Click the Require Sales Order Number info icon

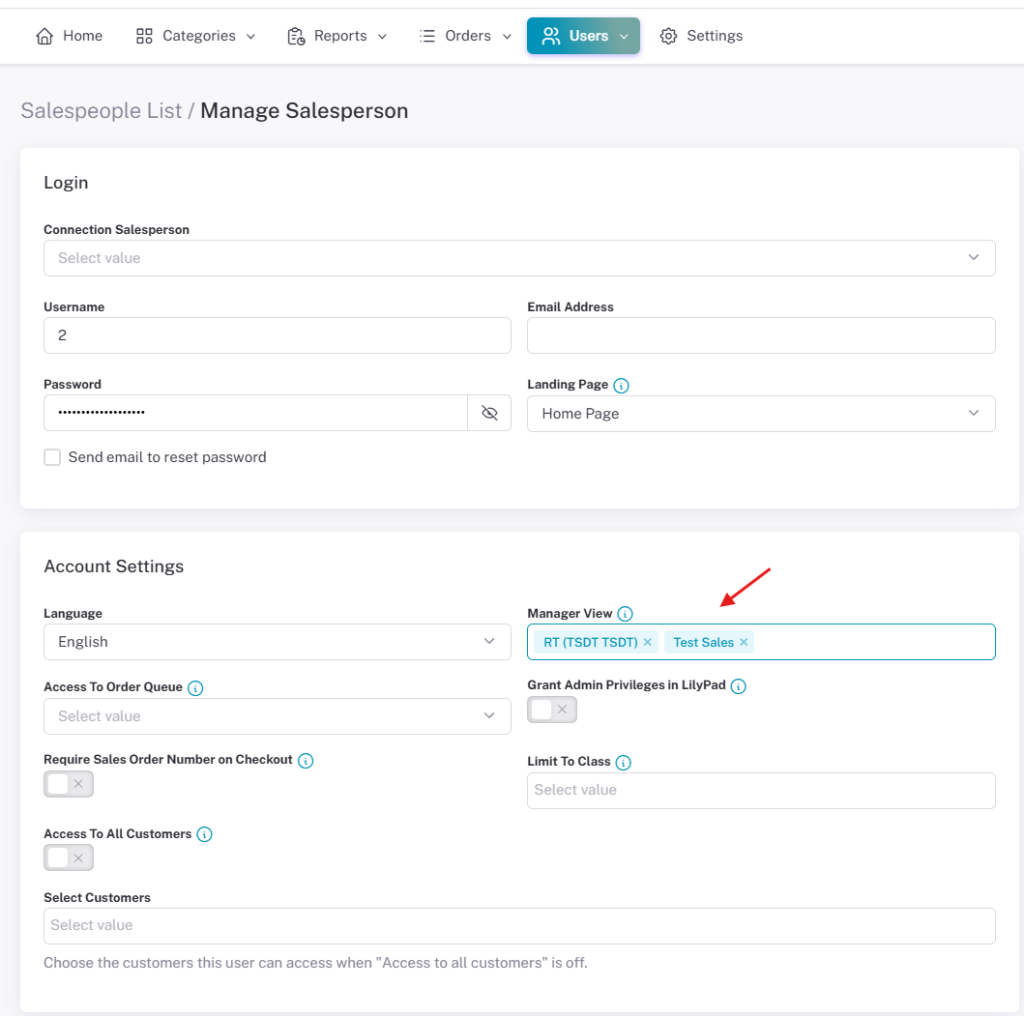point(306,760)
